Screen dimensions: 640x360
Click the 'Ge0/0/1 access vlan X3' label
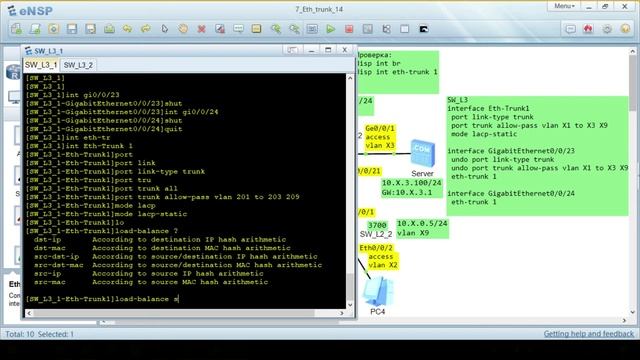click(x=380, y=137)
